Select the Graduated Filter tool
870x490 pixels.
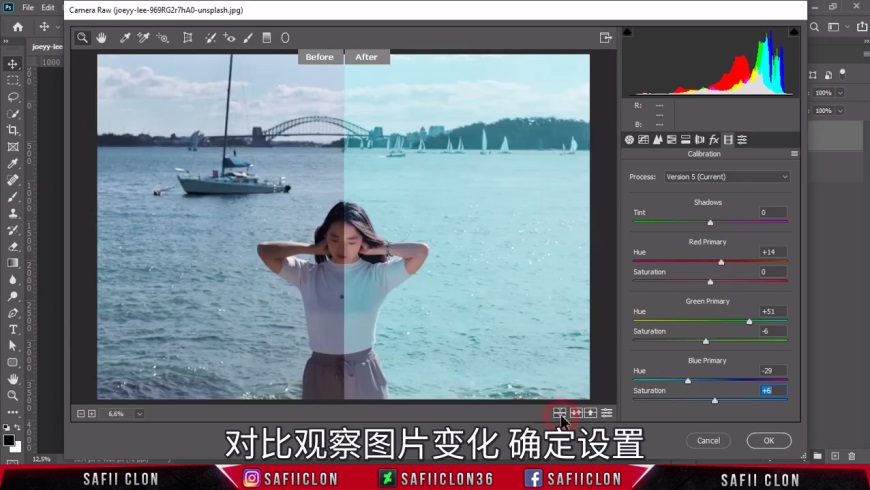[x=267, y=38]
